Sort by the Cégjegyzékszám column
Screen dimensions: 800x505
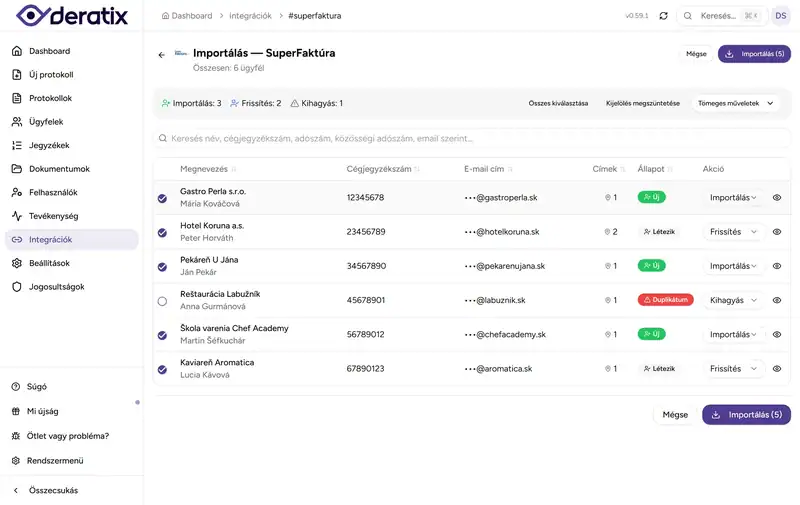[x=383, y=169]
